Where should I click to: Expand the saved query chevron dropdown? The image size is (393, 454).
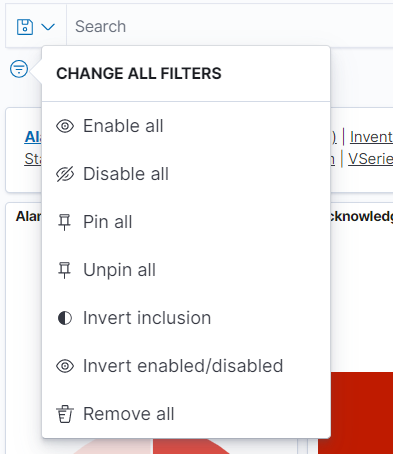pos(48,27)
